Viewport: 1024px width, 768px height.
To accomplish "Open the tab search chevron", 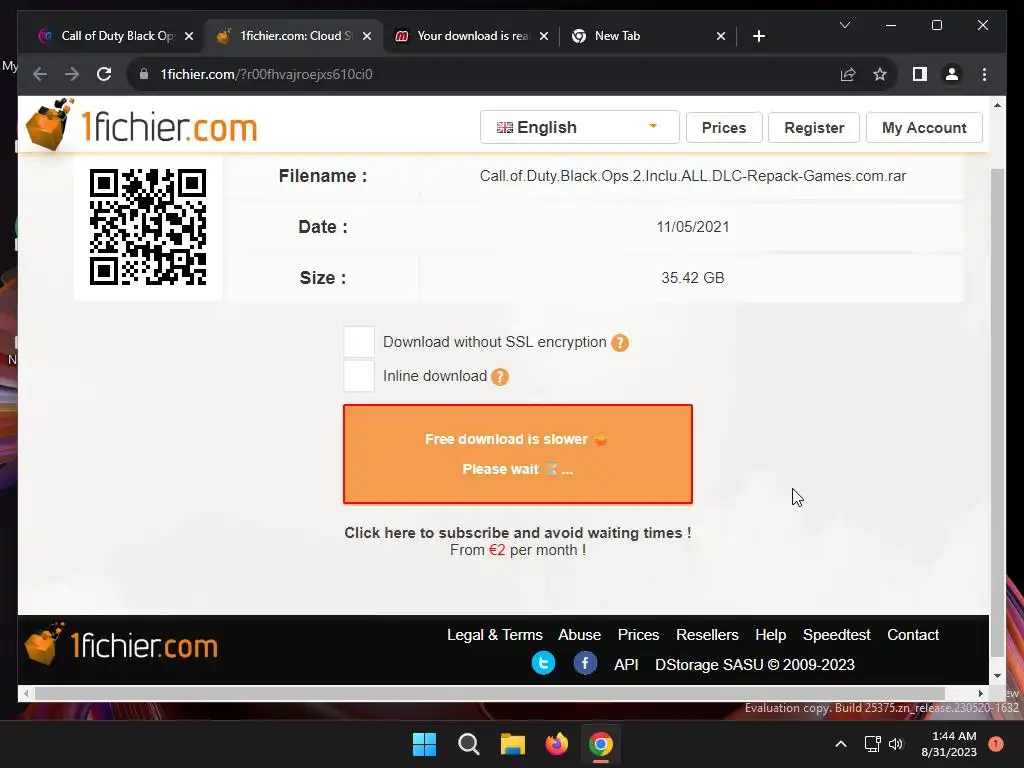I will pyautogui.click(x=844, y=25).
